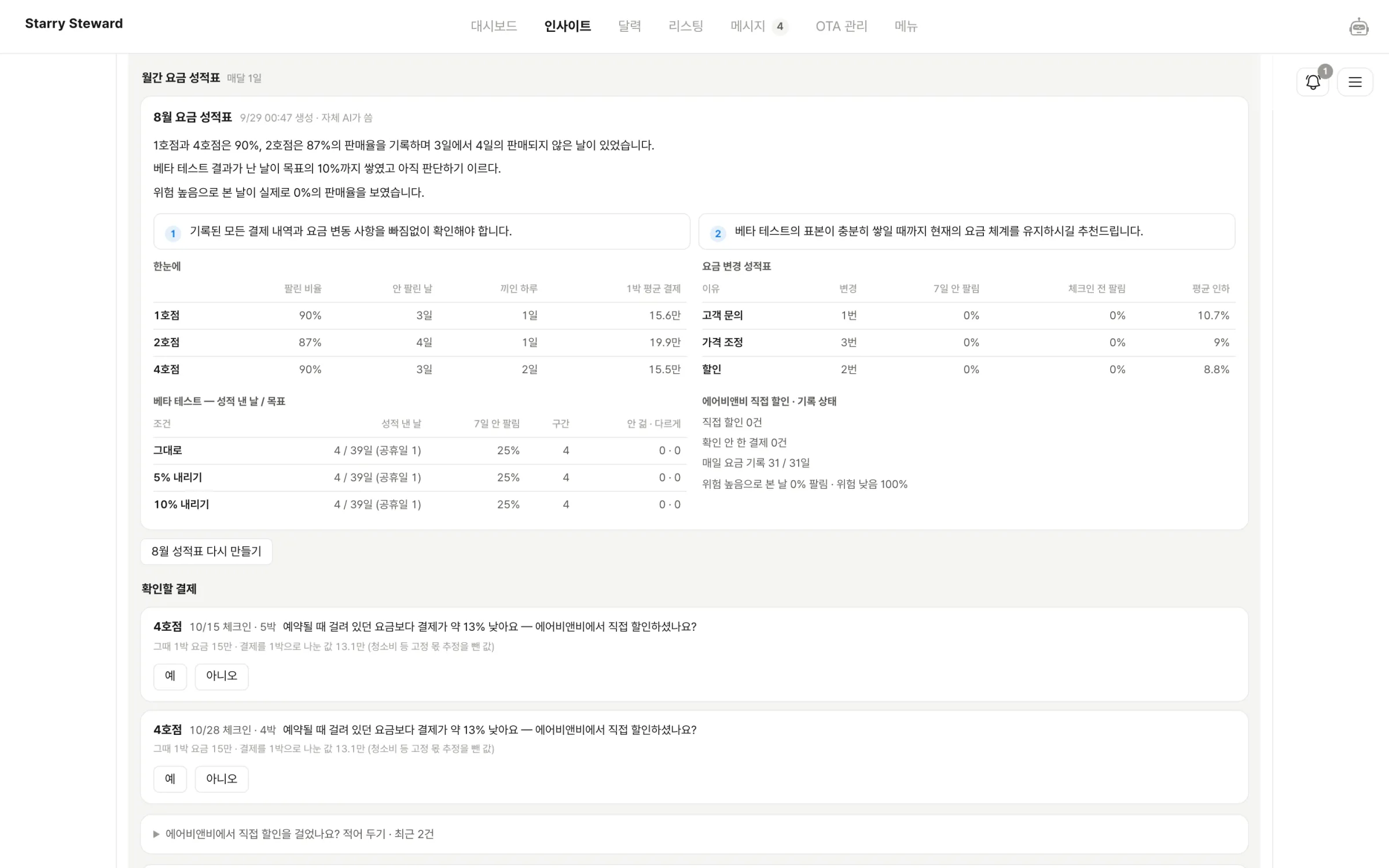Click the 8월 성적표 다시 만들기 button
Viewport: 1389px width, 868px height.
206,551
